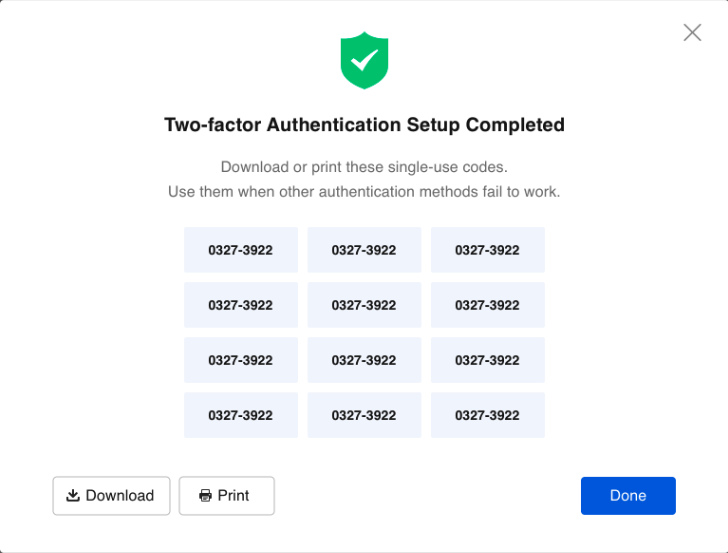Close the two-factor setup dialog

pyautogui.click(x=692, y=33)
